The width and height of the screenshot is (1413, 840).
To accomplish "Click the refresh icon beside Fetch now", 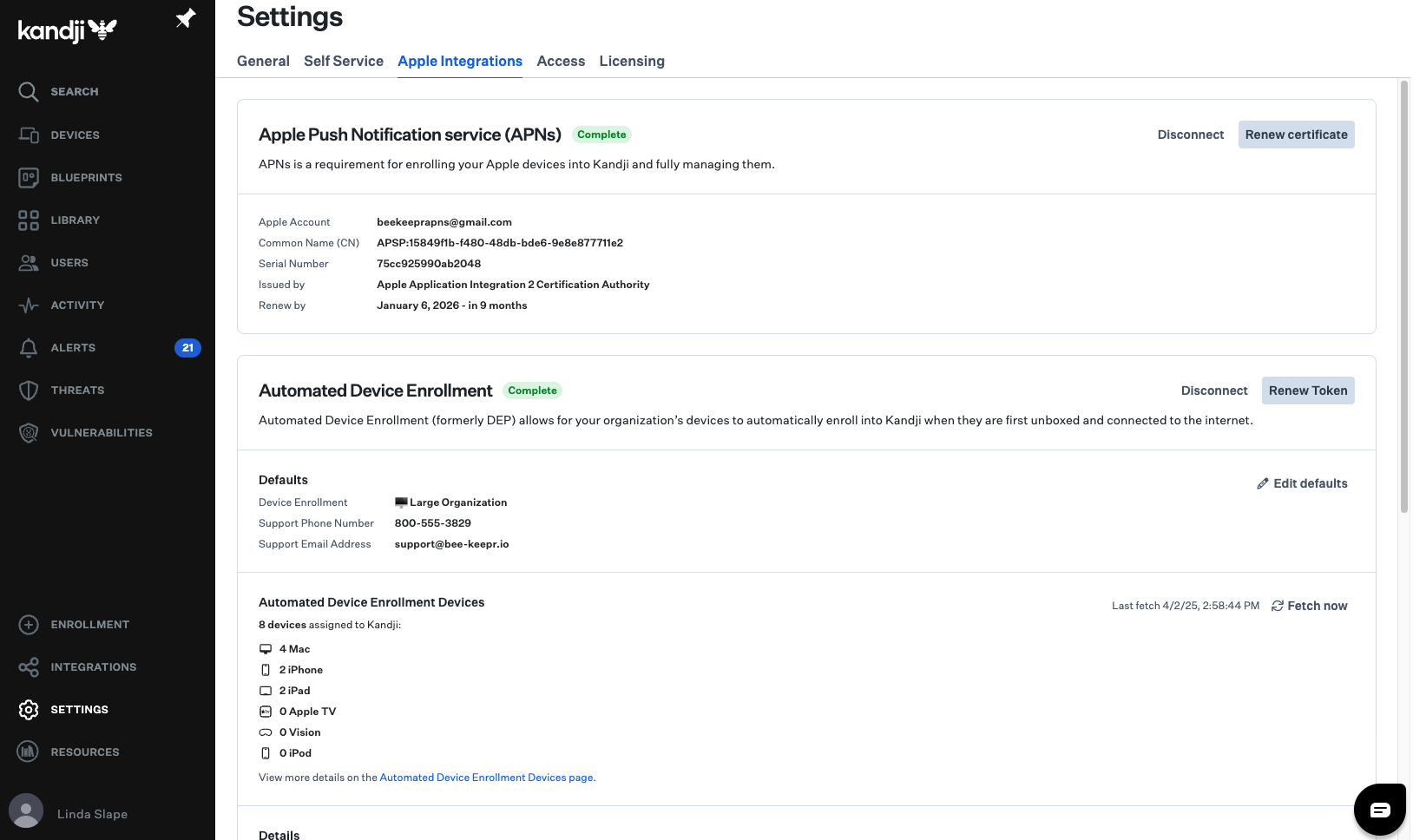I will [1278, 606].
